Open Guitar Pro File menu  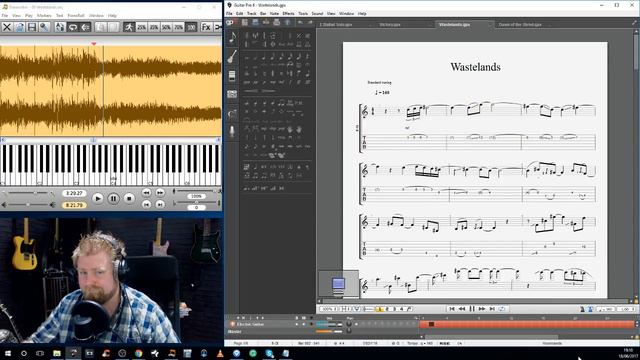229,13
